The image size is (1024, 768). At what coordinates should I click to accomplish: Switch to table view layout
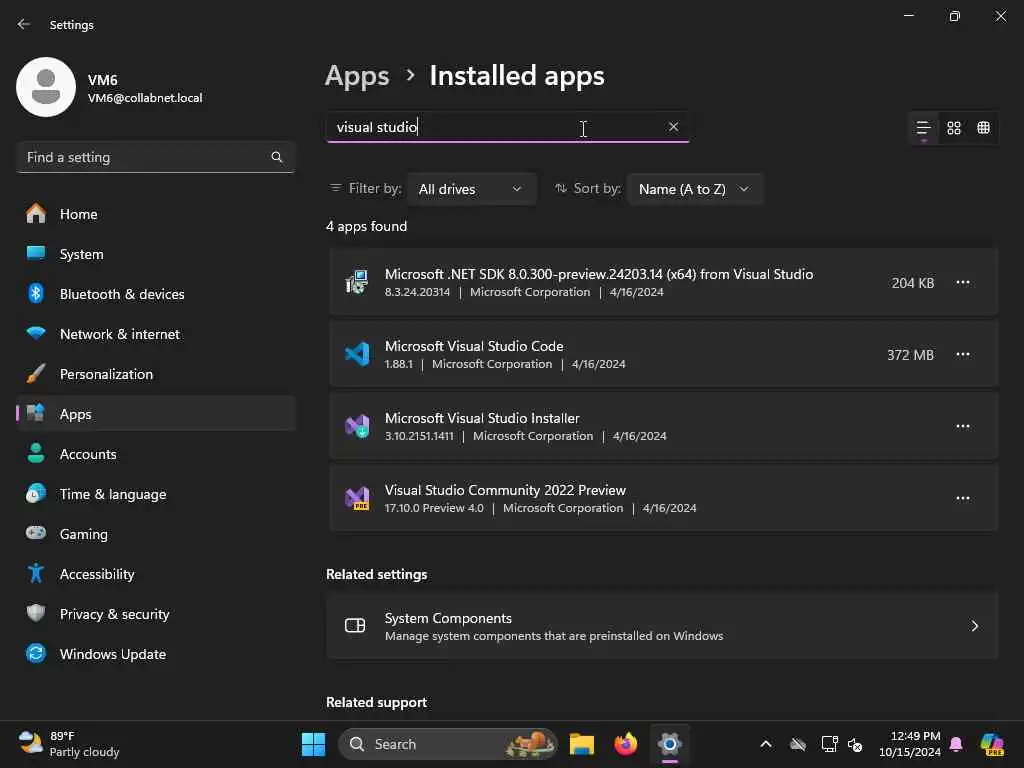coord(984,128)
